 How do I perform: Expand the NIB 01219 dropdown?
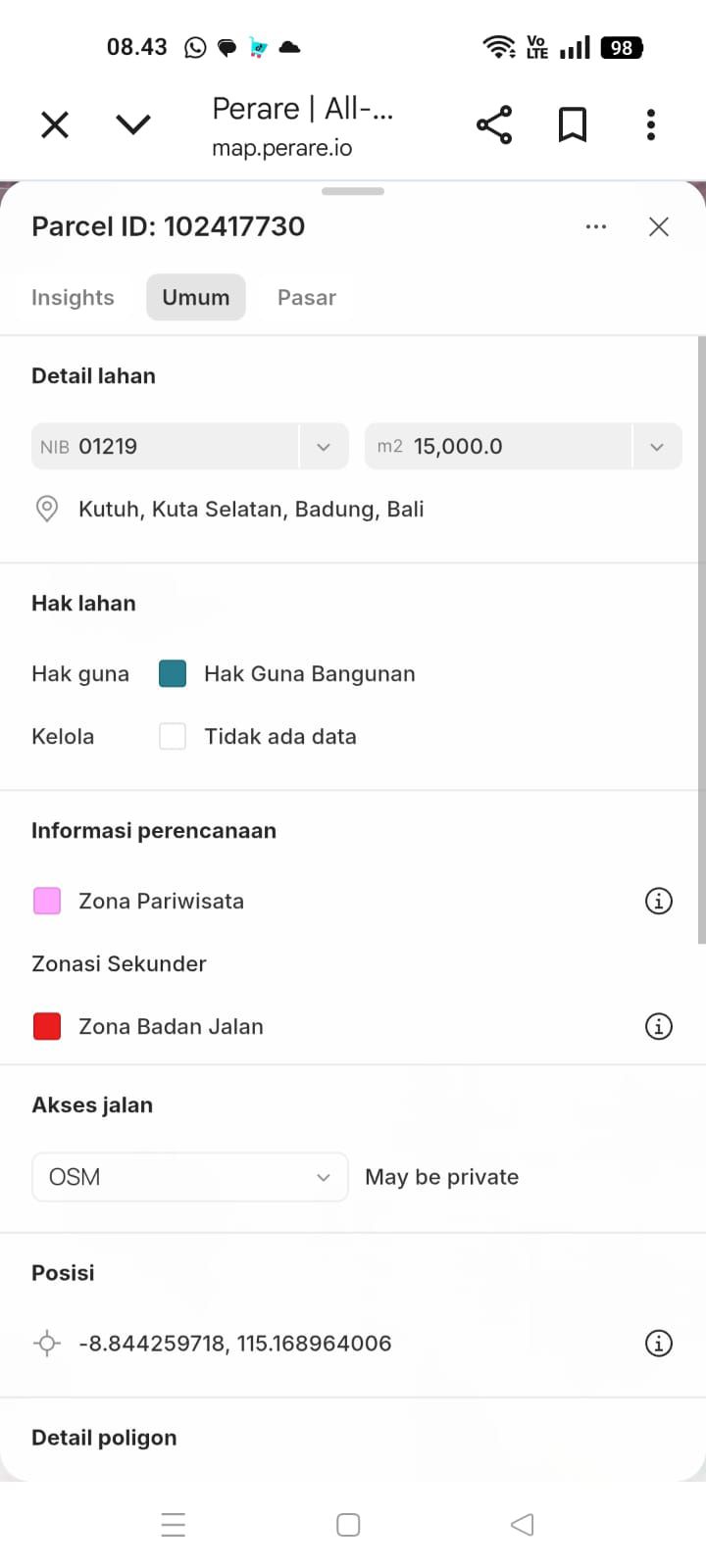(x=324, y=447)
